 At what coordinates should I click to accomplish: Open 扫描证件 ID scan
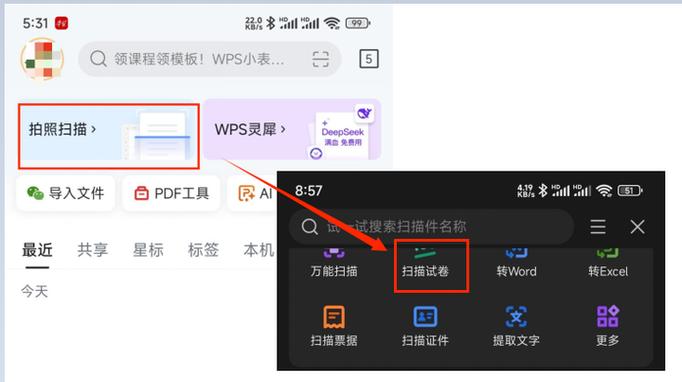pyautogui.click(x=425, y=326)
